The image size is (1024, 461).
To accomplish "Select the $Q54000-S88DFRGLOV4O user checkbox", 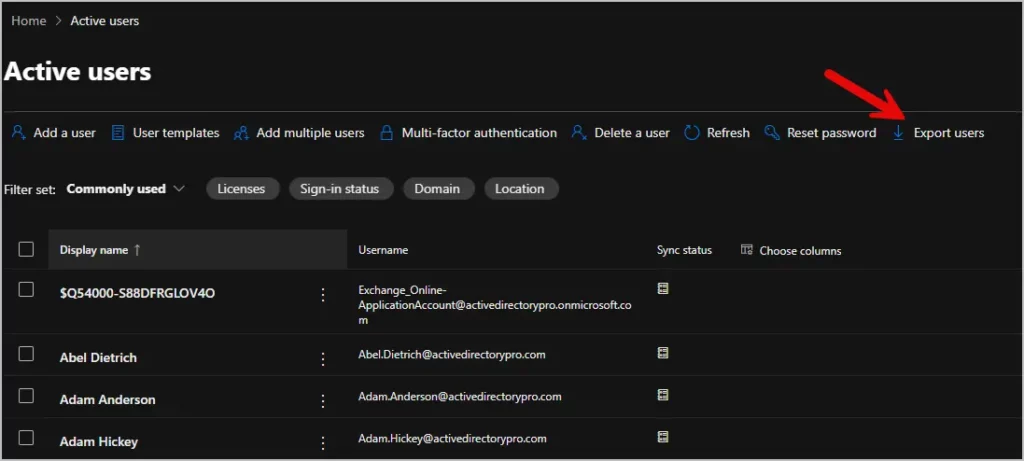I will click(26, 289).
